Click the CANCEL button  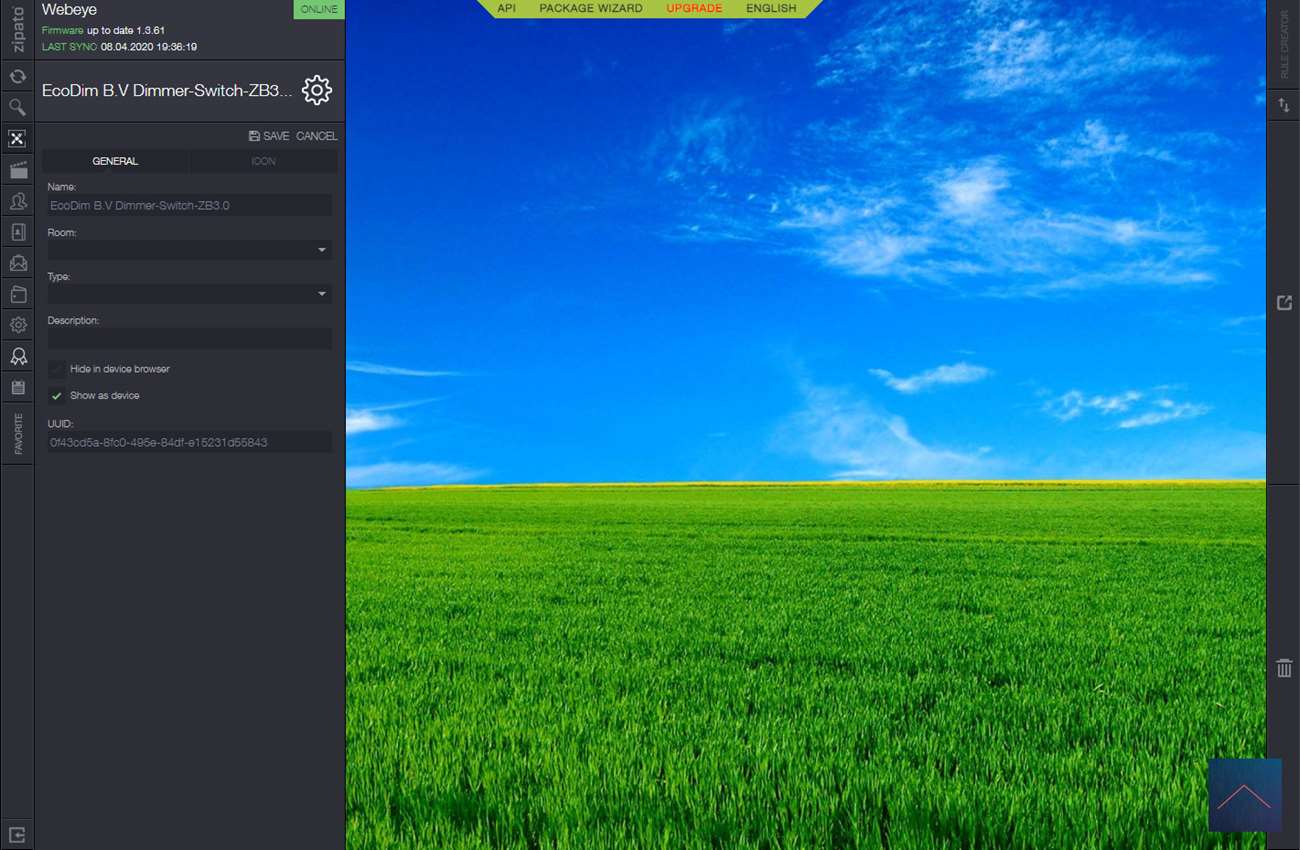click(316, 136)
